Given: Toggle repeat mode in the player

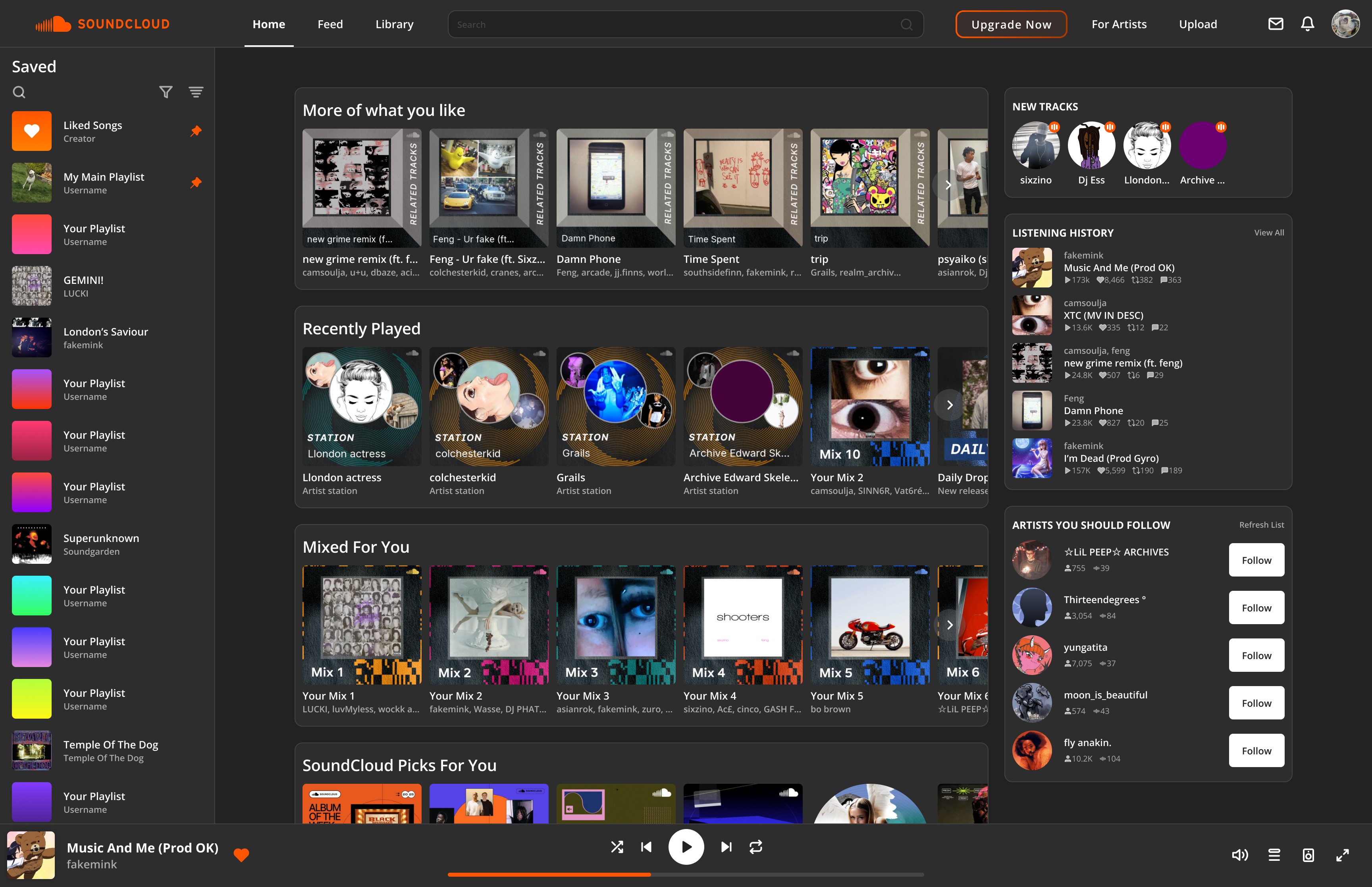Looking at the screenshot, I should 755,847.
